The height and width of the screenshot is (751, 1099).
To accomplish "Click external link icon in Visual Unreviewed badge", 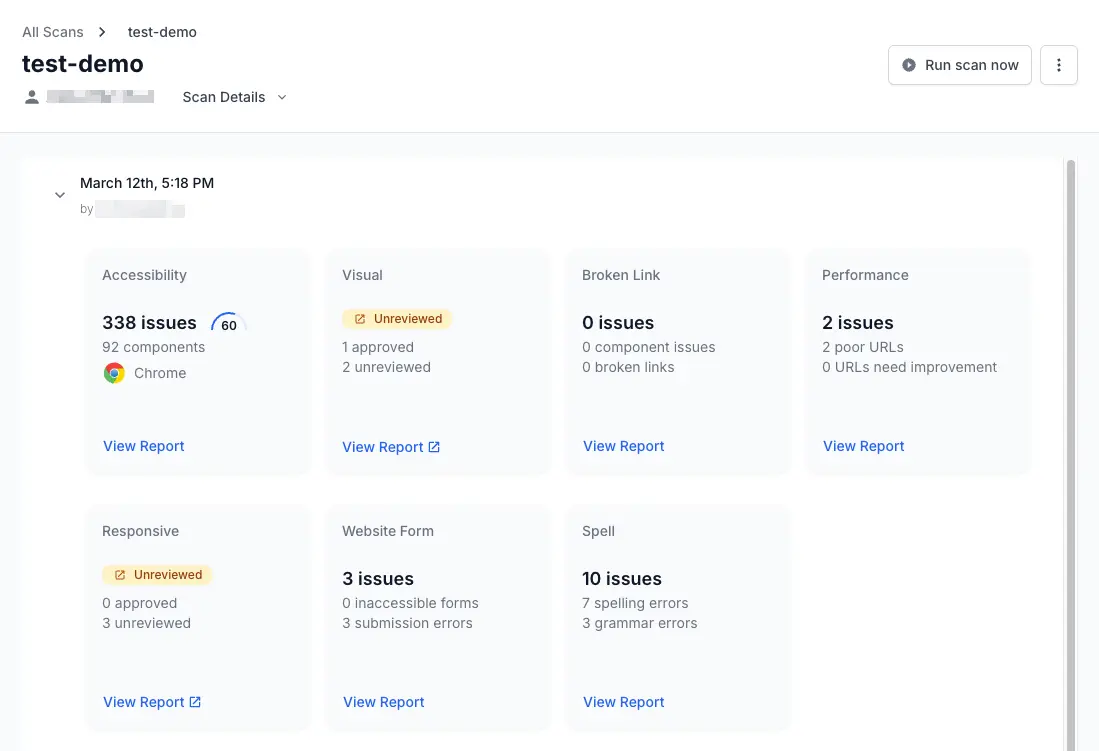I will click(360, 319).
